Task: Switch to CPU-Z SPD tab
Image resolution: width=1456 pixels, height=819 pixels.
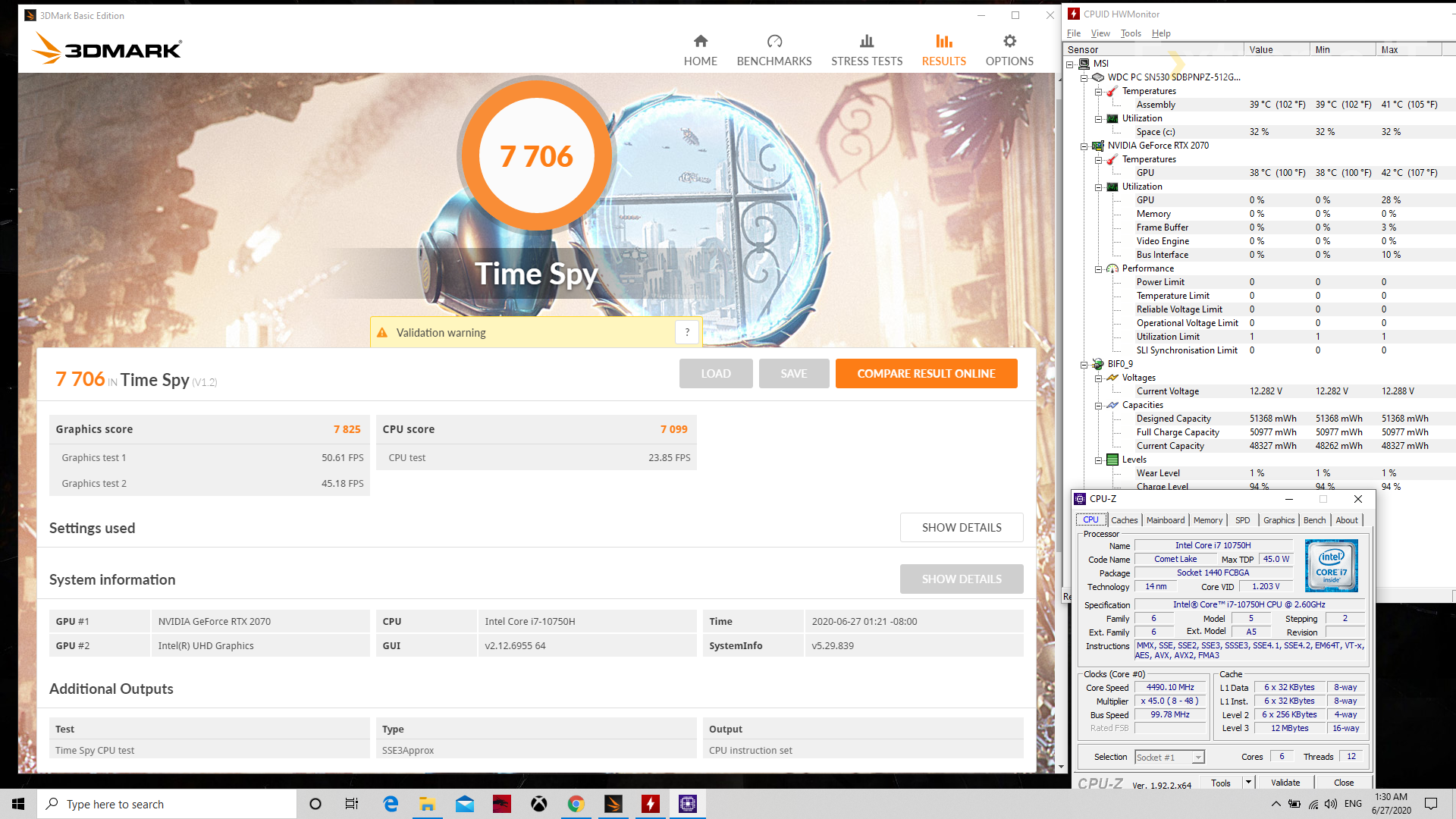Action: pyautogui.click(x=1242, y=520)
